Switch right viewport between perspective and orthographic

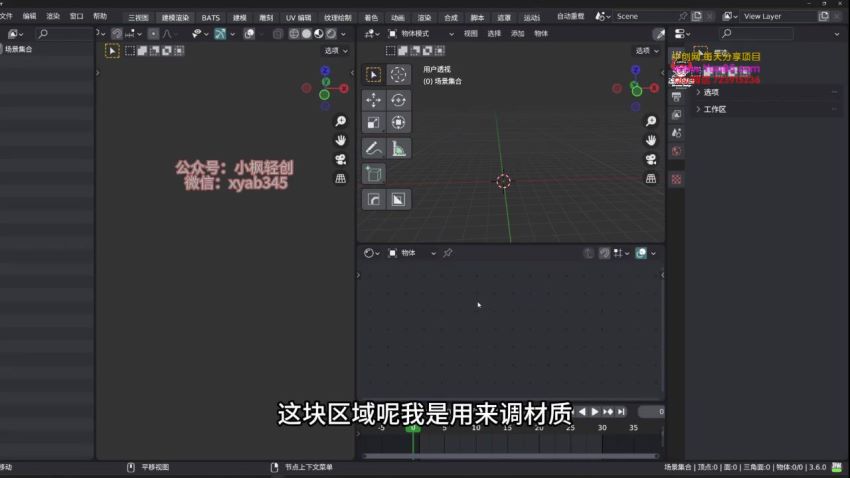(651, 177)
